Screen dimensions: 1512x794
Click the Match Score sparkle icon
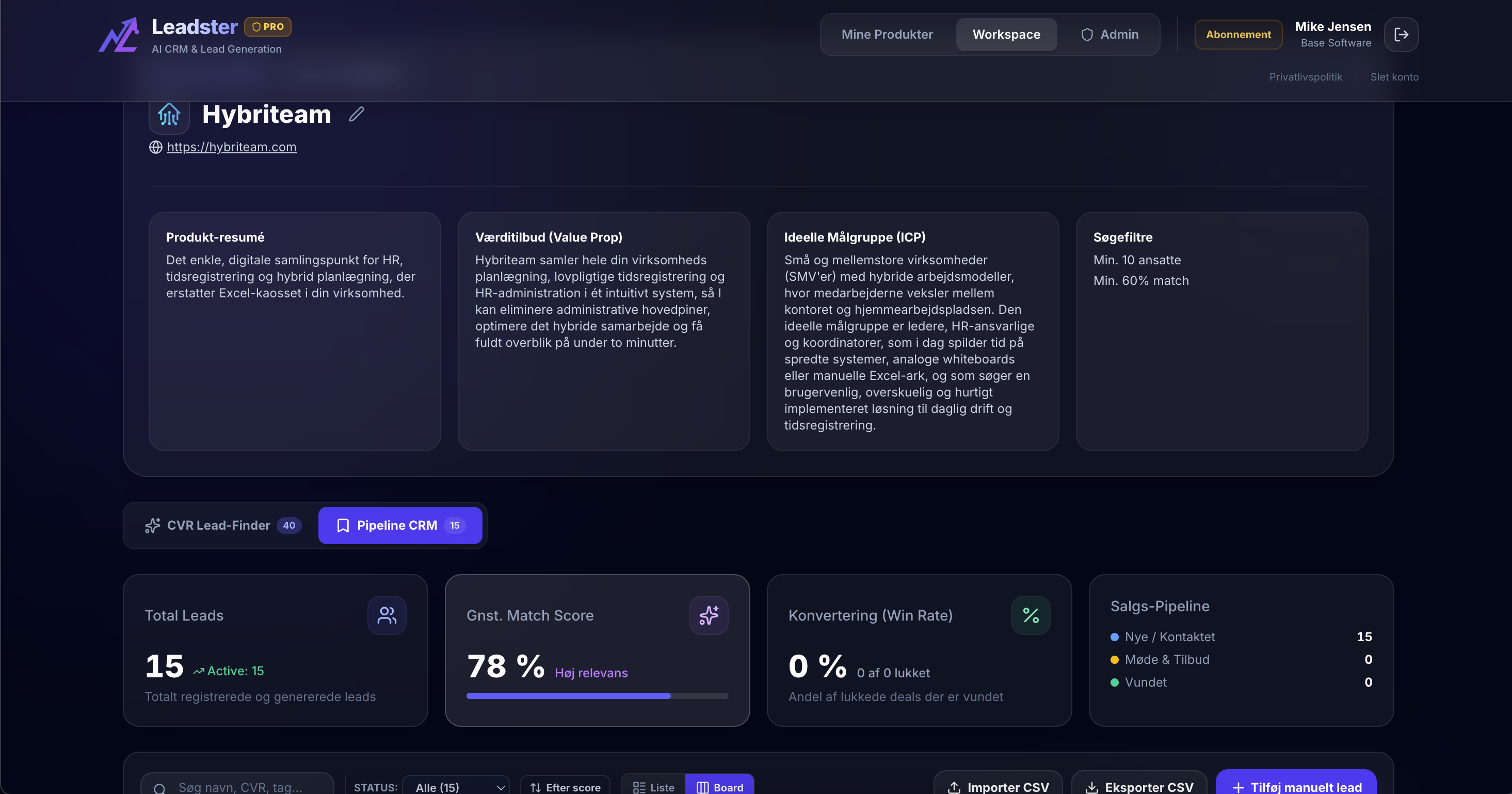709,615
